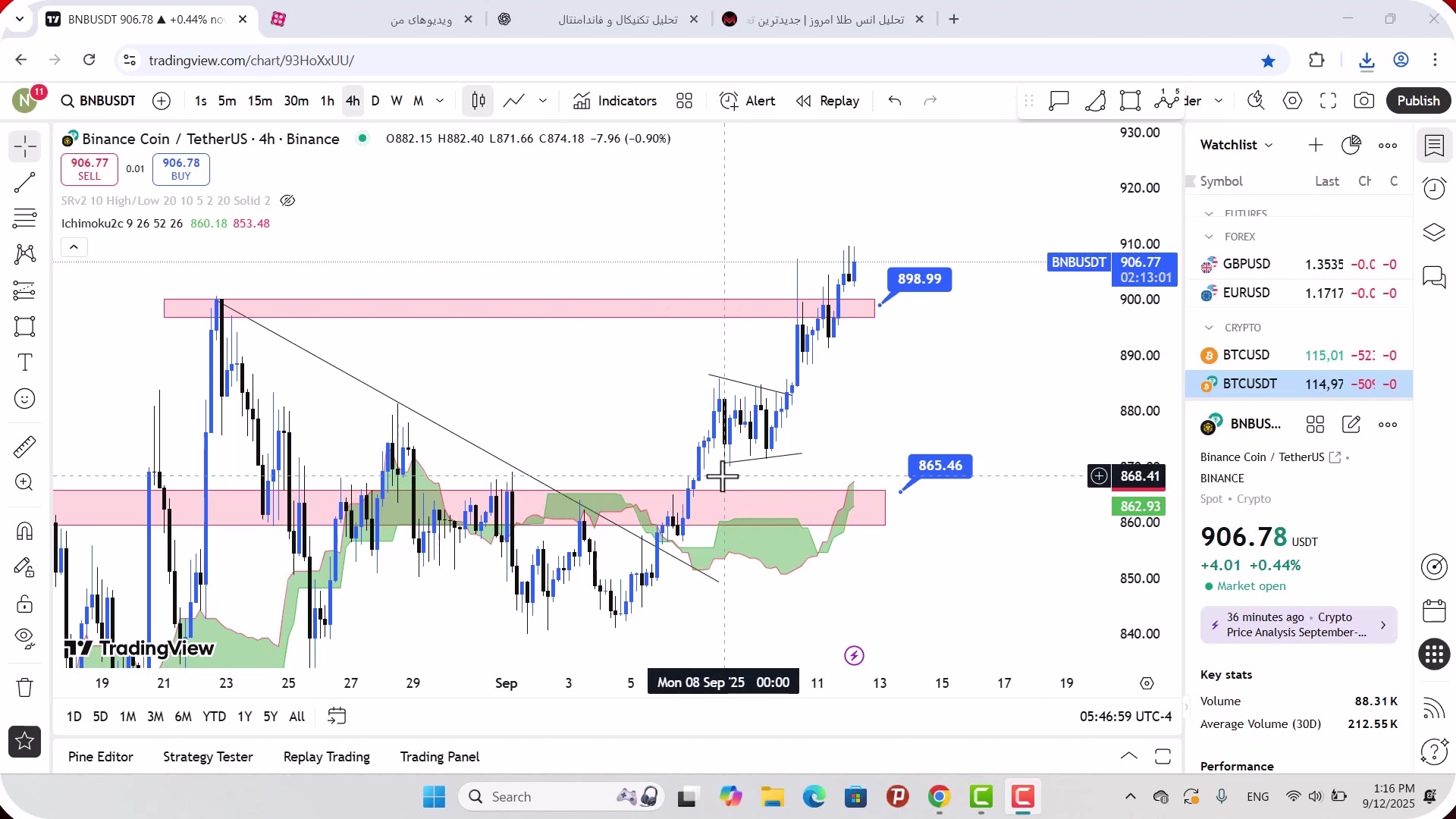Image resolution: width=1456 pixels, height=819 pixels.
Task: Open the economic calendar sidebar icon
Action: point(1434,610)
